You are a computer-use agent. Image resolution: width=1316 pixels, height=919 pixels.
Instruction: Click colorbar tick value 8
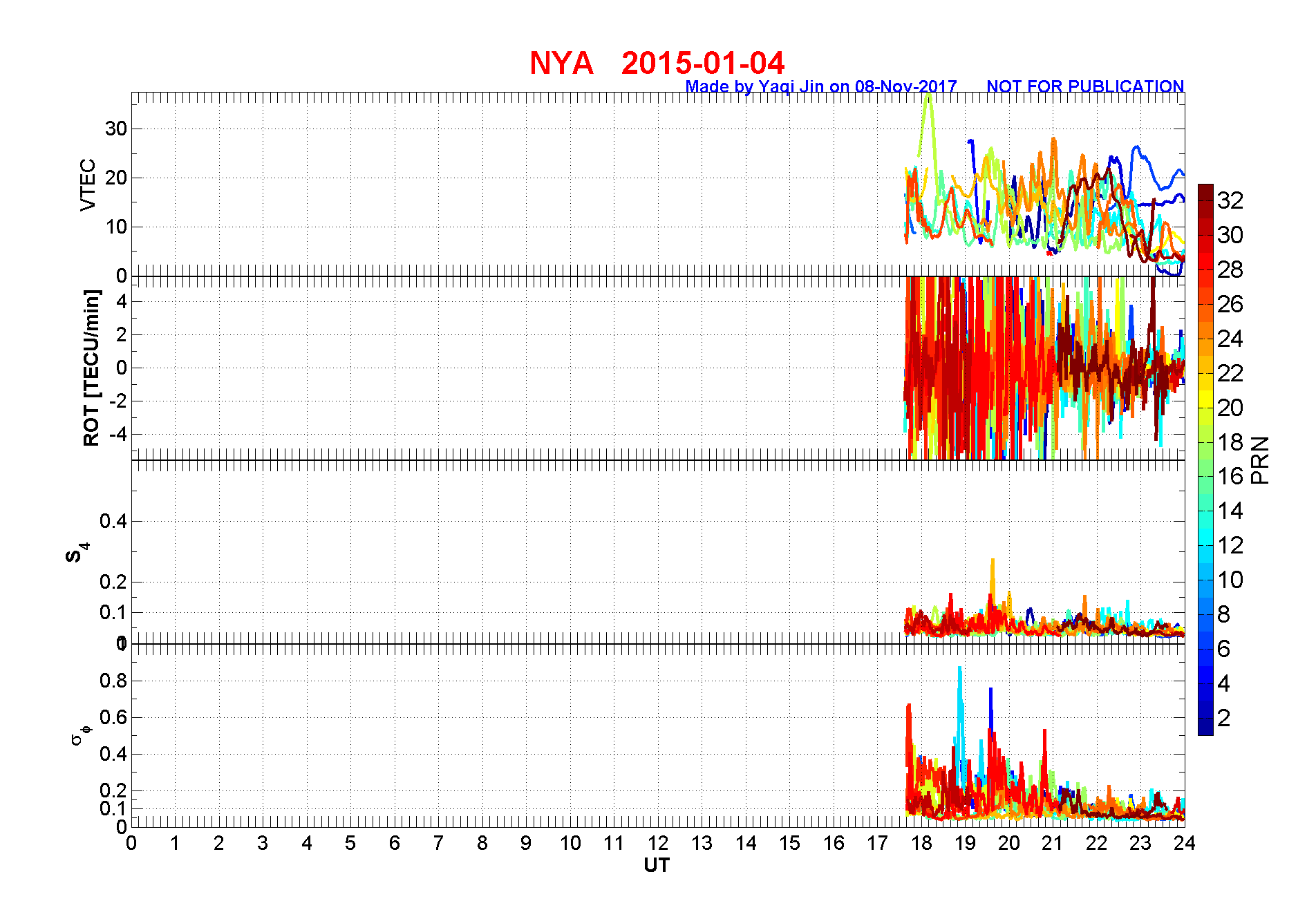(1223, 614)
